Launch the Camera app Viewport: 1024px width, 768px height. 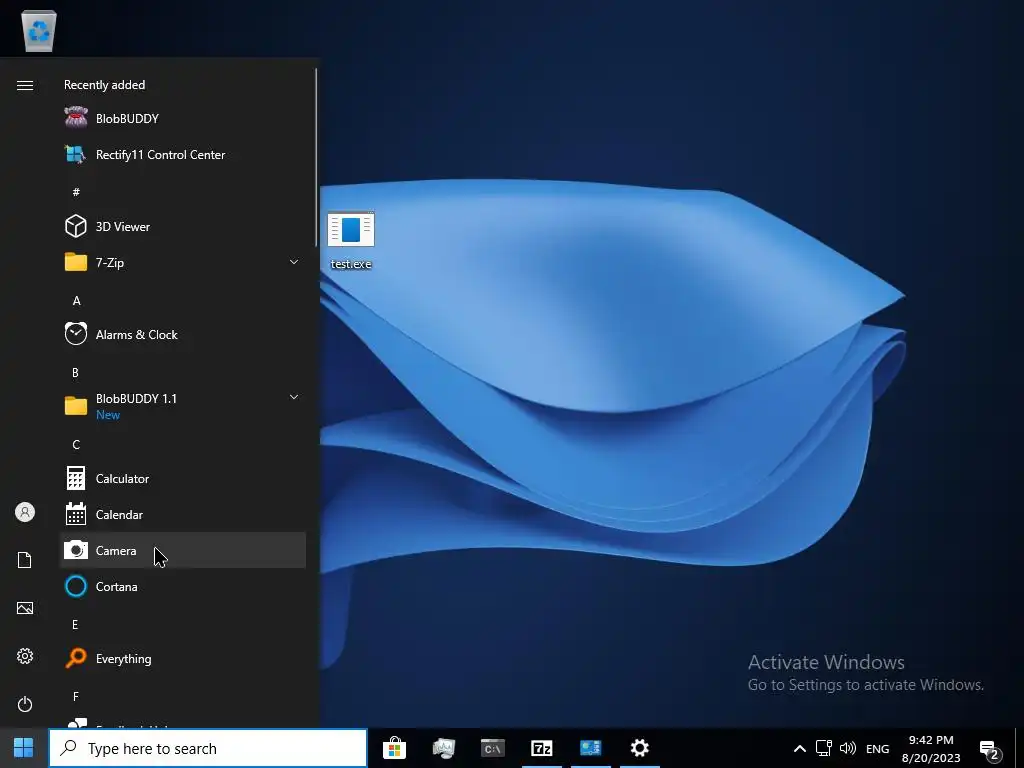tap(183, 551)
